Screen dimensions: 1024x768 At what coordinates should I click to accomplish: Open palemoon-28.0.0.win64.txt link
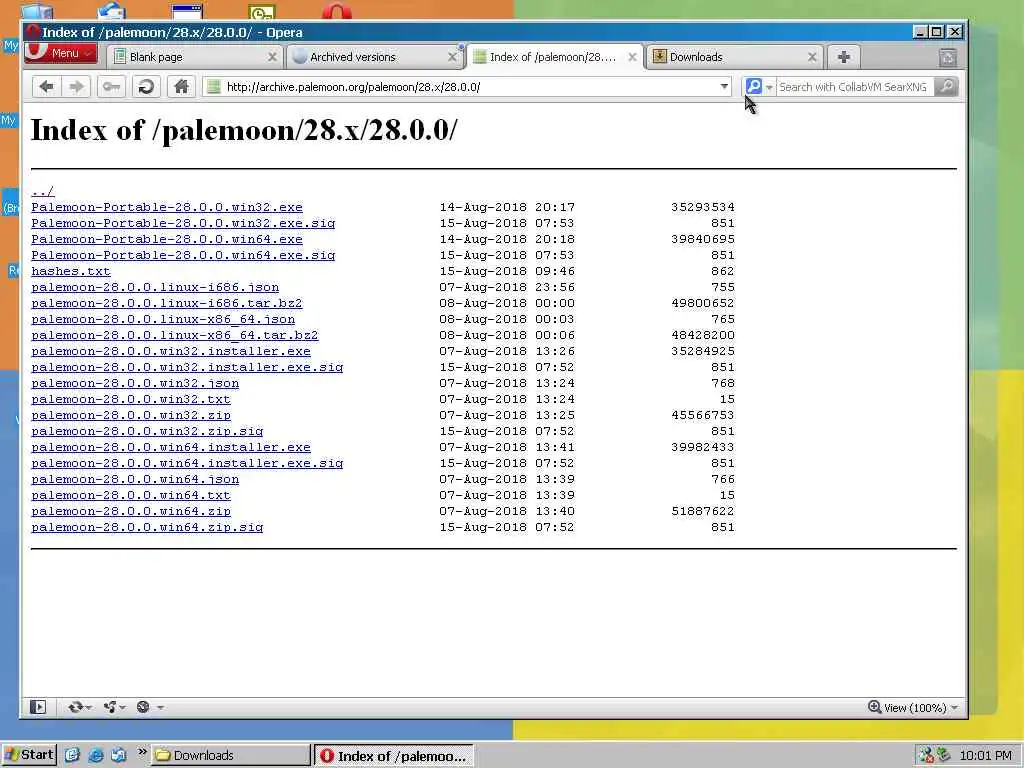[x=131, y=495]
